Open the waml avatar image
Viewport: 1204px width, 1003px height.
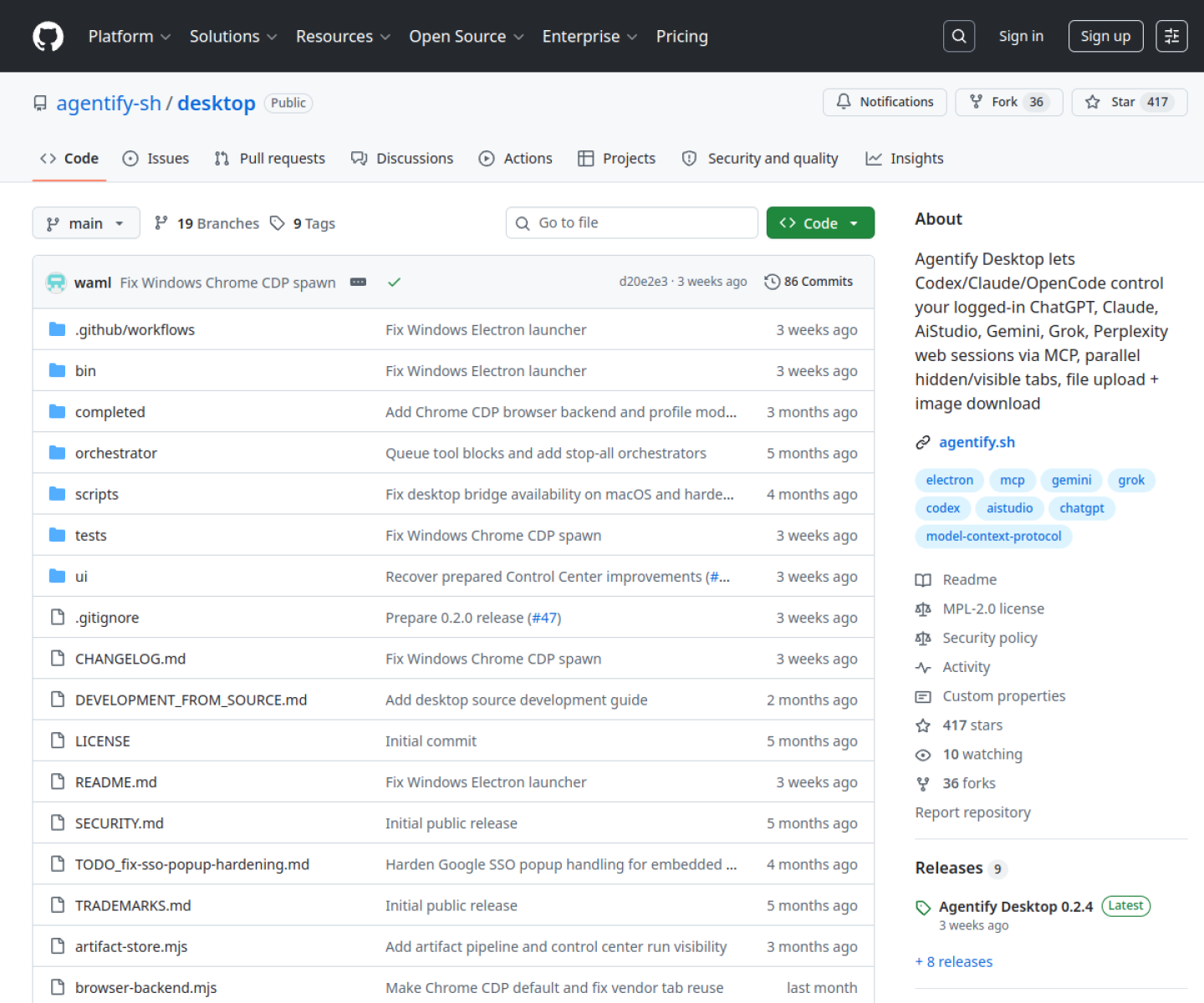[x=56, y=283]
